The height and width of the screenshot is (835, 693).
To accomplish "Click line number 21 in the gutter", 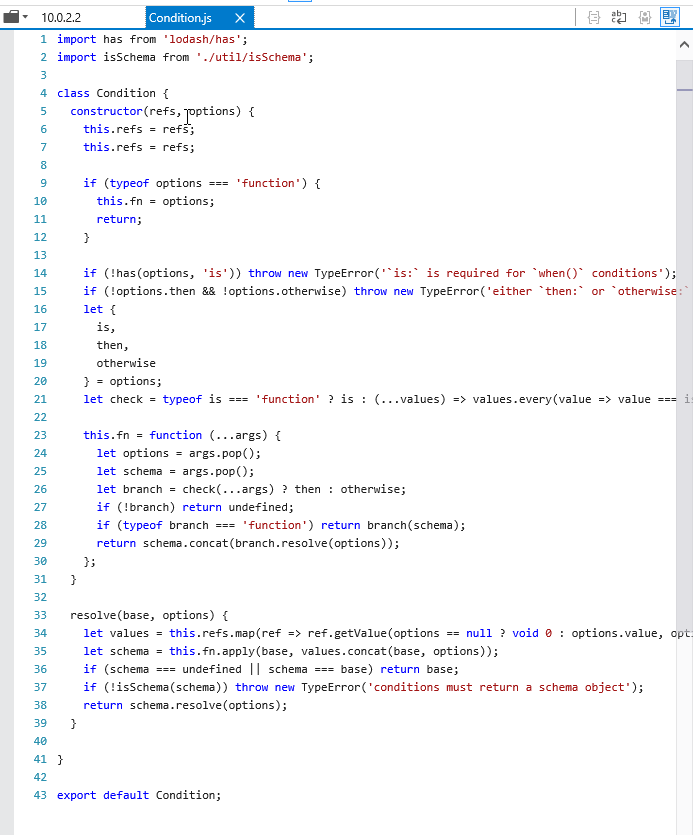I will point(40,399).
